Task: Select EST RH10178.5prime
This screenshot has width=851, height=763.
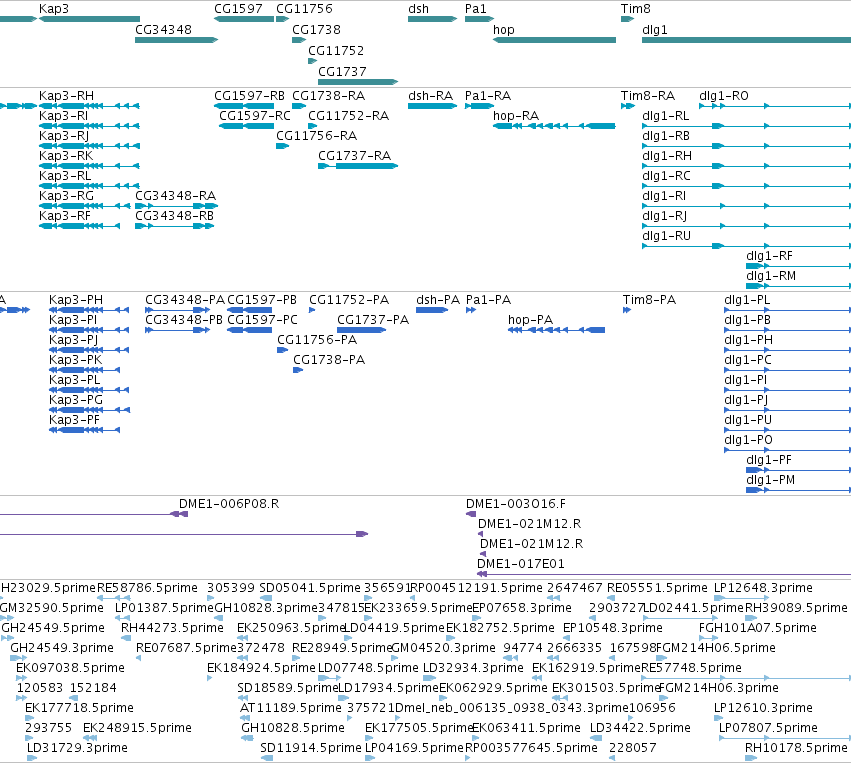Action: (x=796, y=748)
